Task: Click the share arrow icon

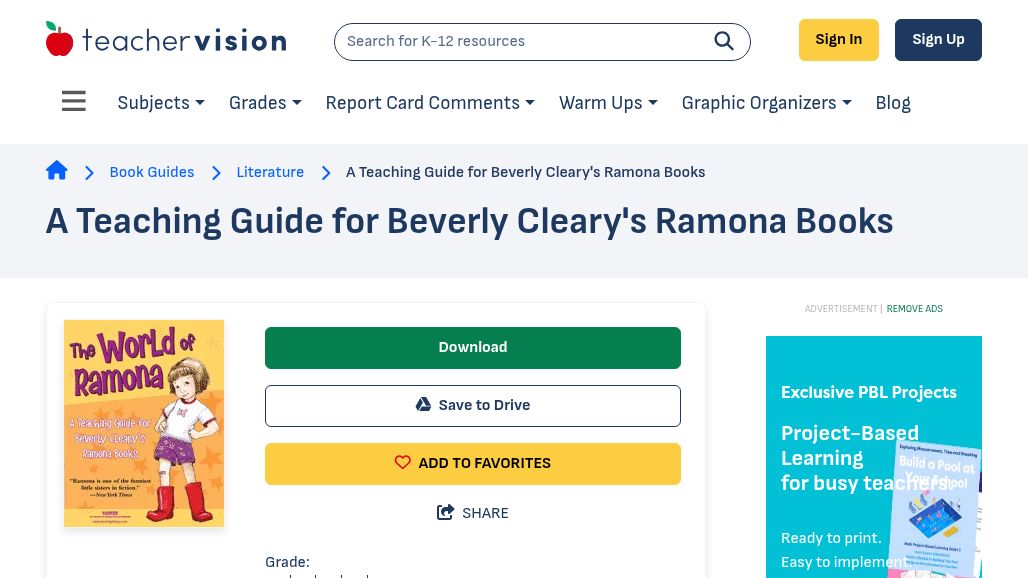Action: click(446, 513)
